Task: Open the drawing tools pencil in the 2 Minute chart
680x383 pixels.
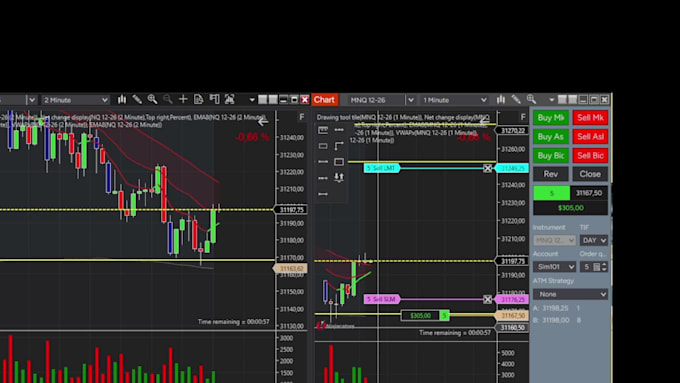Action: pyautogui.click(x=137, y=100)
